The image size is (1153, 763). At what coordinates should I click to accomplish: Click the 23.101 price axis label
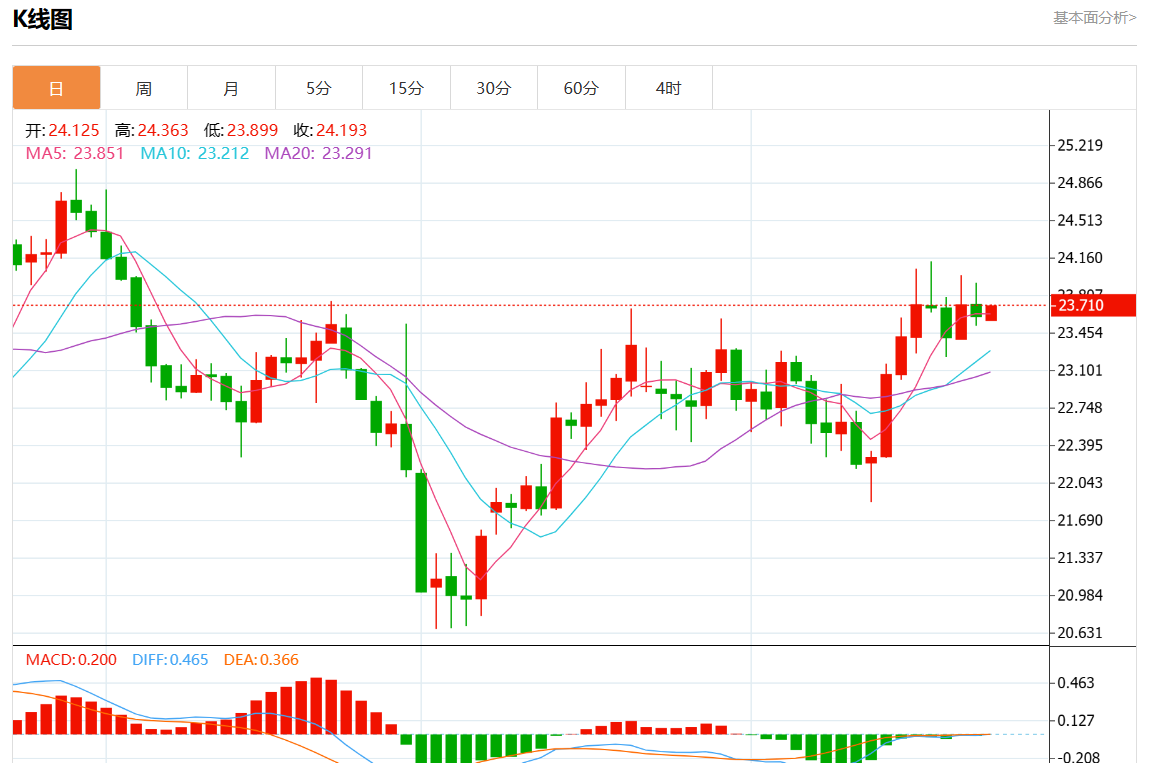[1079, 370]
